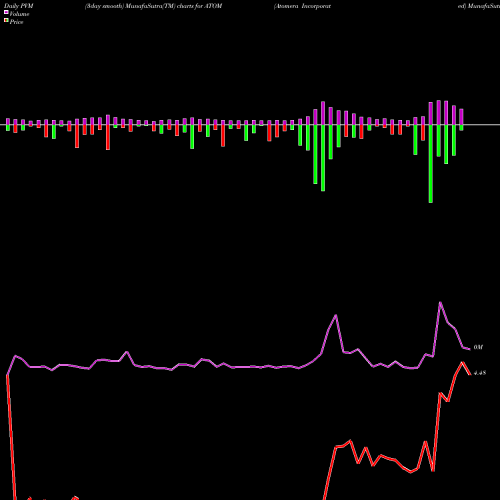Click the 'Atomera Incorporat' company name text
The height and width of the screenshot is (500, 500).
(x=302, y=6)
